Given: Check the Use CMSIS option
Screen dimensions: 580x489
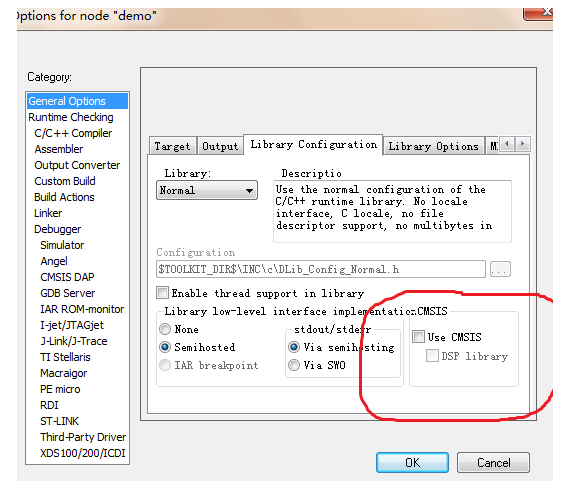Looking at the screenshot, I should [x=418, y=337].
